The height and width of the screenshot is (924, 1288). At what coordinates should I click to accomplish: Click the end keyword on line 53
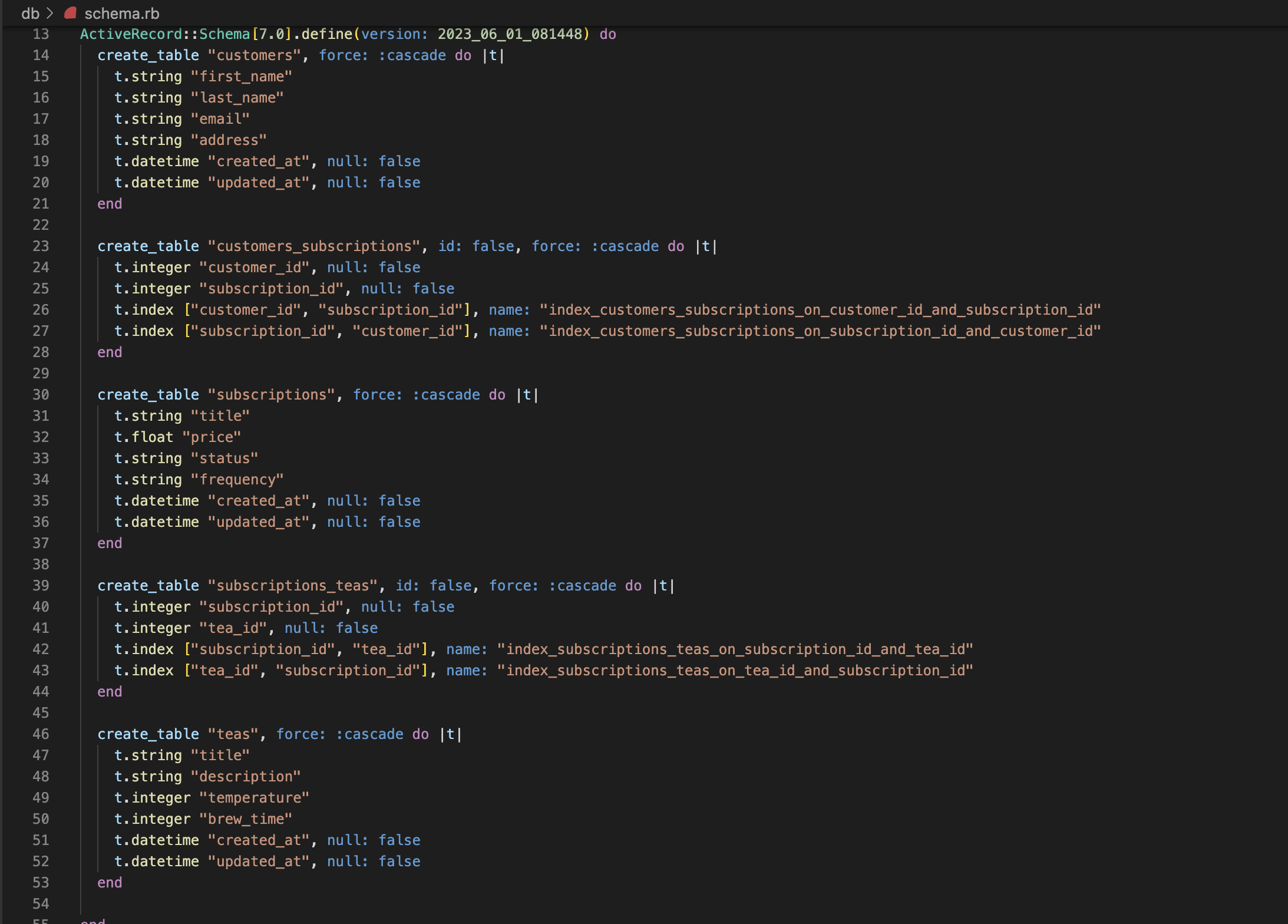[110, 883]
